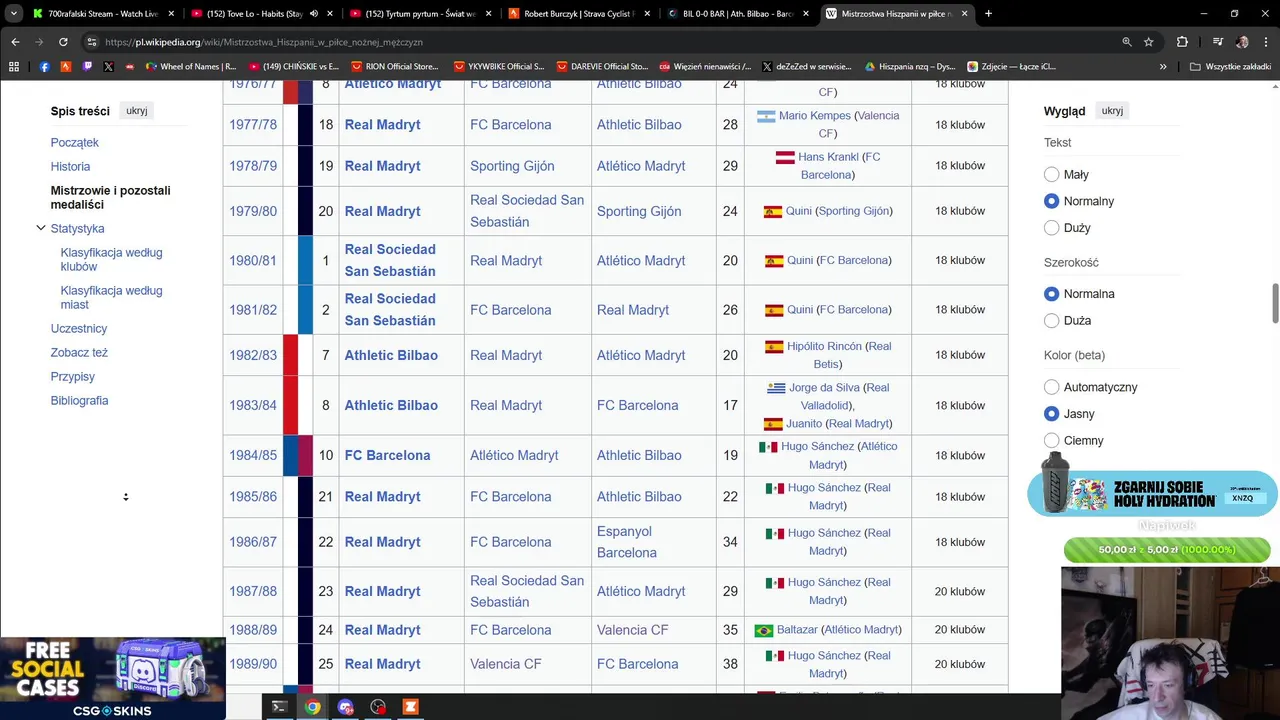Go back using the browser back arrow

(15, 42)
